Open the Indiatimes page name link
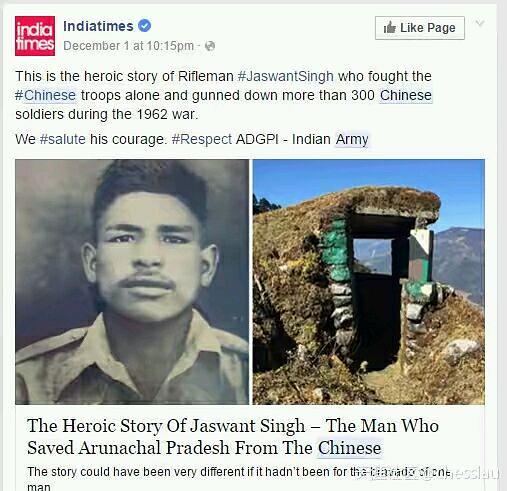507x491 pixels. tap(98, 26)
